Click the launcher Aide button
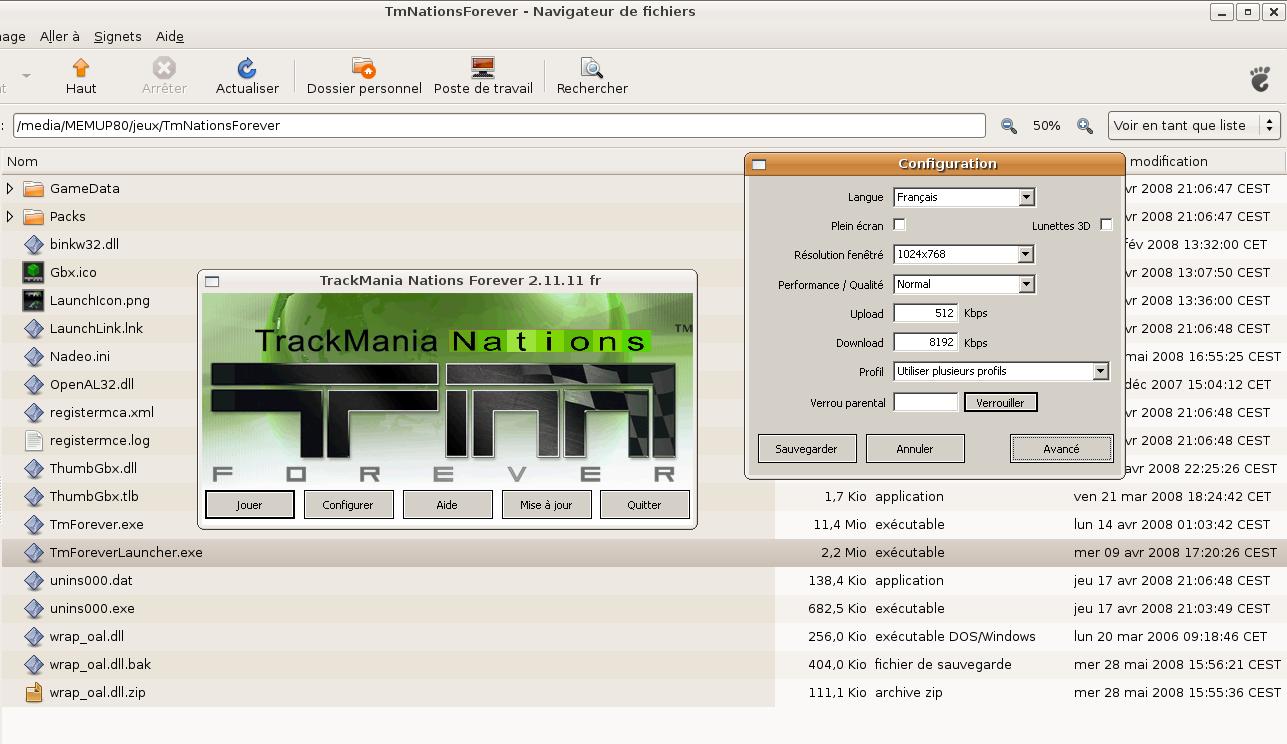Image resolution: width=1287 pixels, height=744 pixels. coord(447,505)
